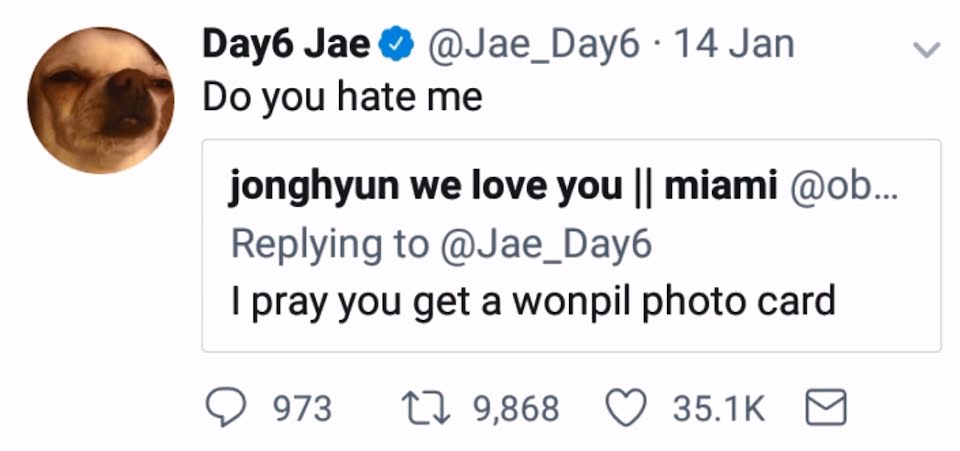The width and height of the screenshot is (960, 451).
Task: Click the 35.1K likes count
Action: (719, 409)
